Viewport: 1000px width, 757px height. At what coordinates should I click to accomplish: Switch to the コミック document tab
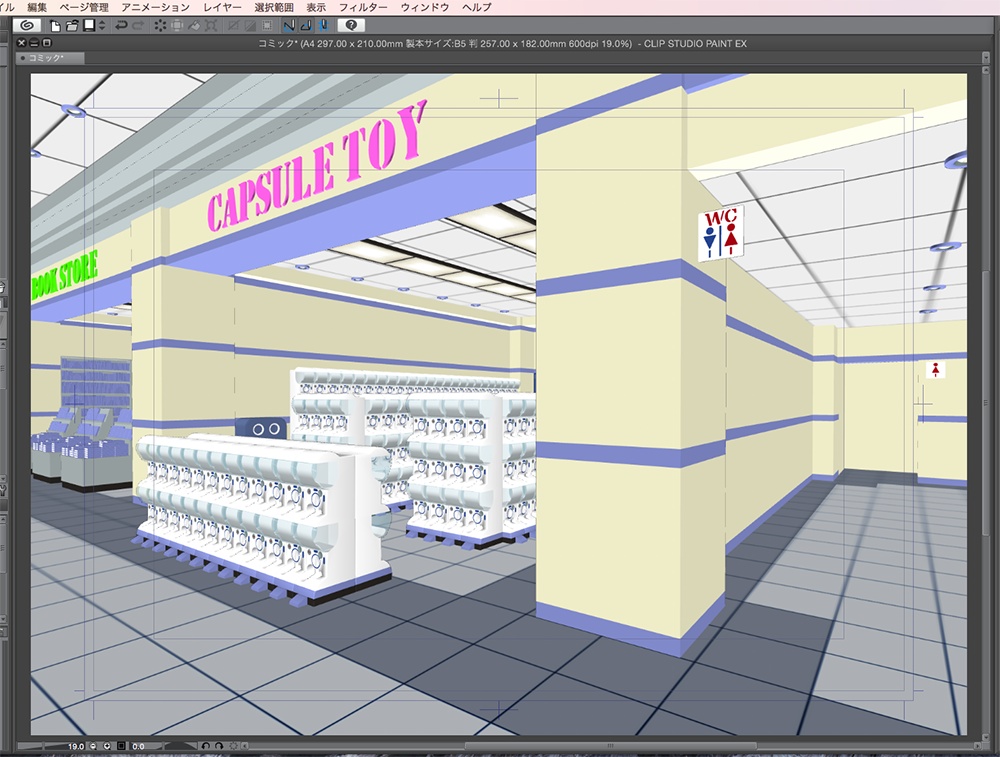[x=50, y=58]
